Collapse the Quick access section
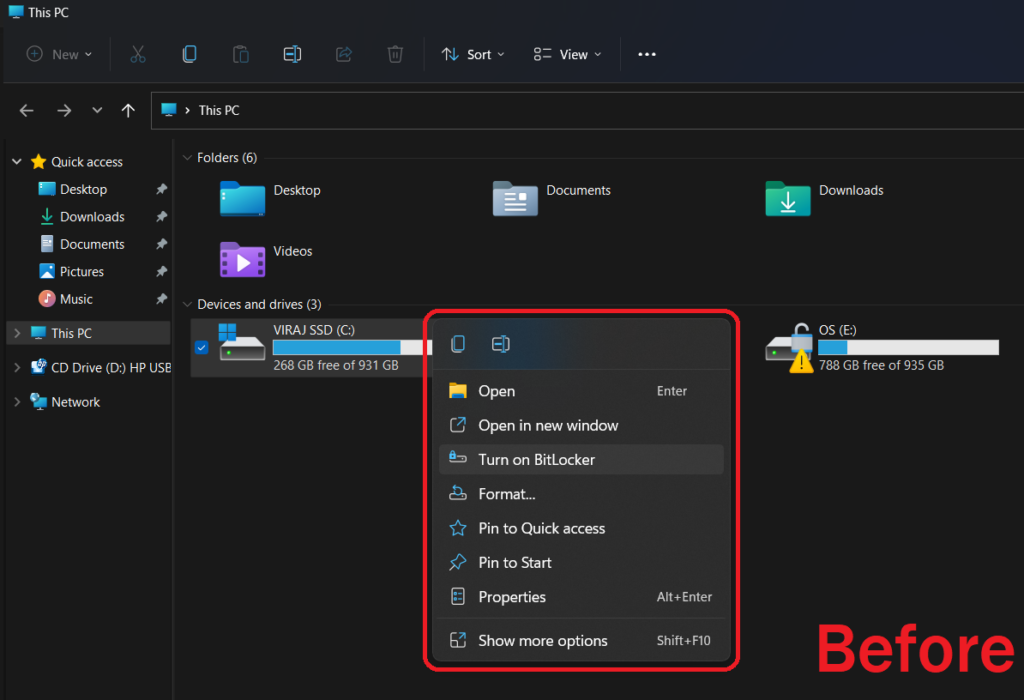 click(x=16, y=162)
